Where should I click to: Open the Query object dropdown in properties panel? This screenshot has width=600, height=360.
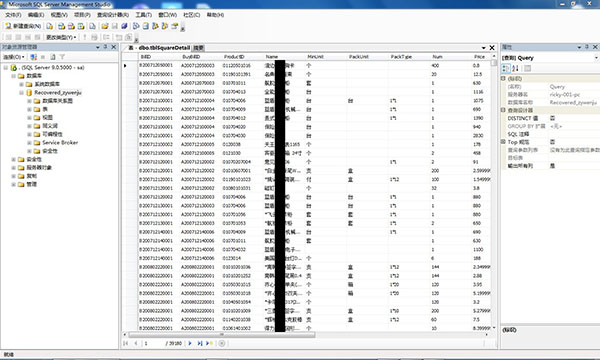tap(596, 58)
